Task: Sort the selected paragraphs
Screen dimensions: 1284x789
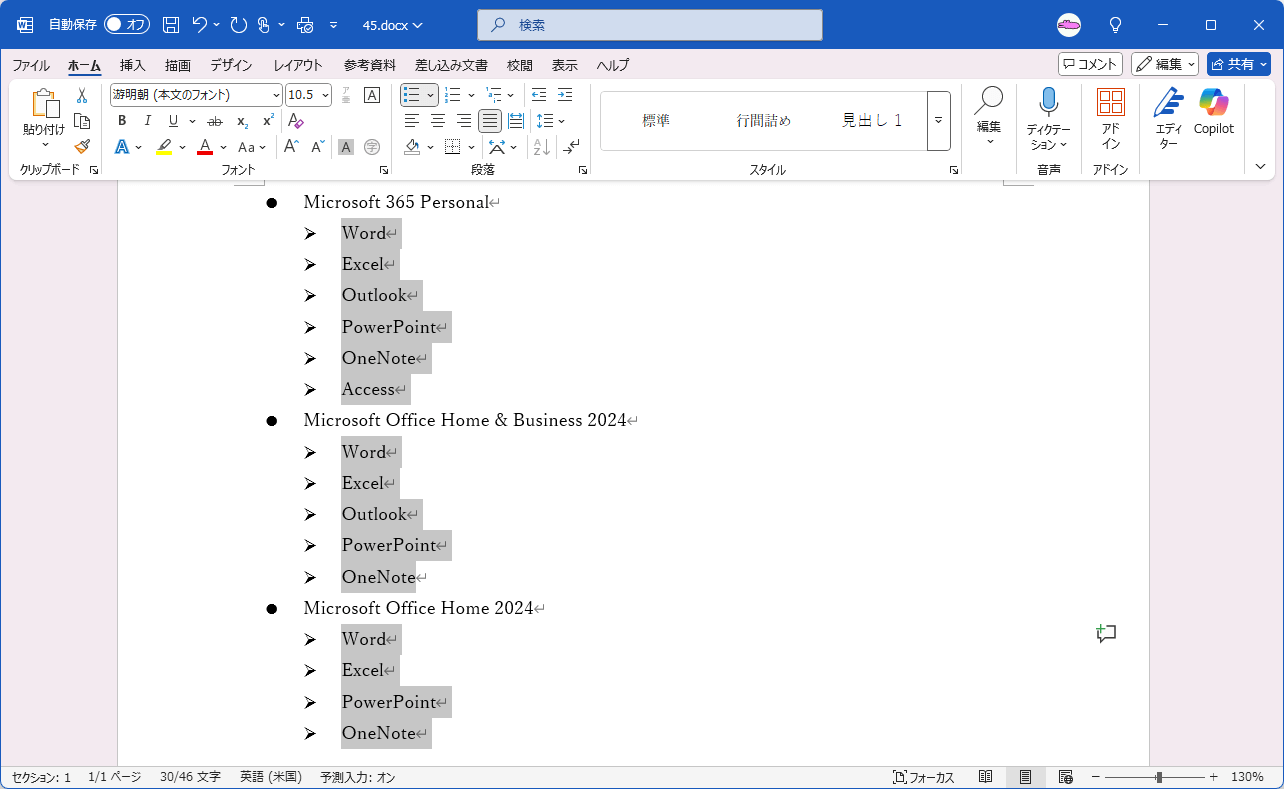Action: 542,147
